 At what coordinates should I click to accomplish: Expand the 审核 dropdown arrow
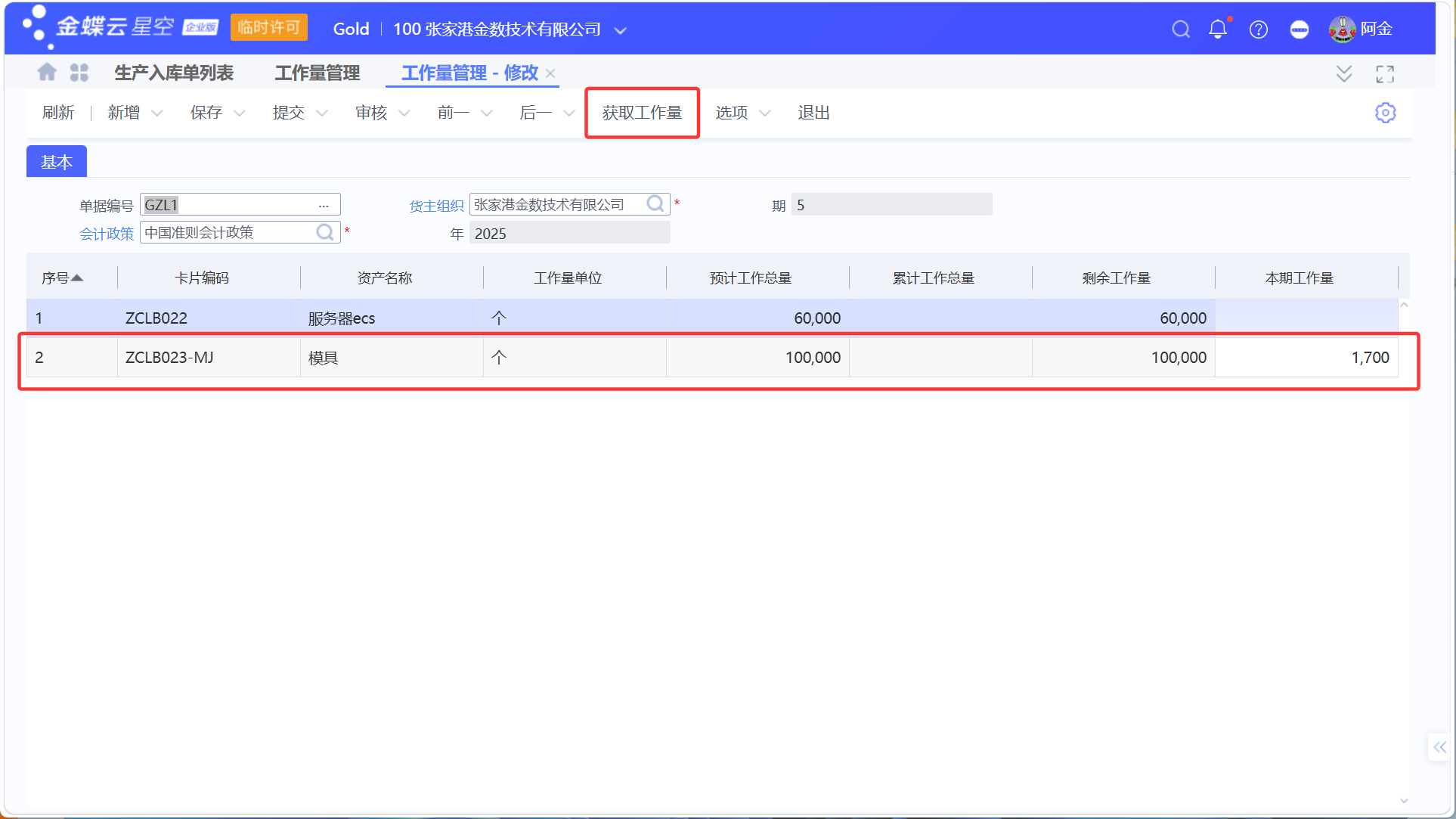[x=404, y=113]
